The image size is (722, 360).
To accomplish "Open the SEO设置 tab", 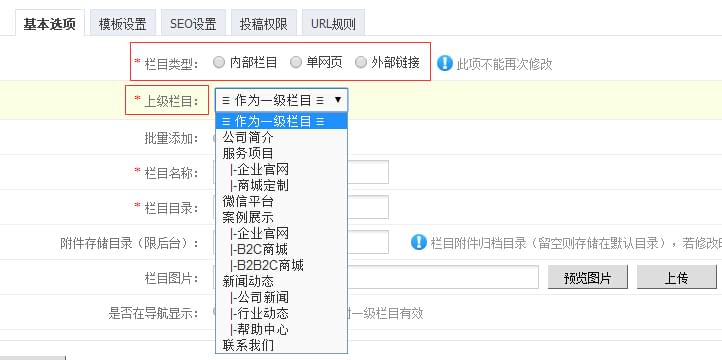I will (x=193, y=23).
